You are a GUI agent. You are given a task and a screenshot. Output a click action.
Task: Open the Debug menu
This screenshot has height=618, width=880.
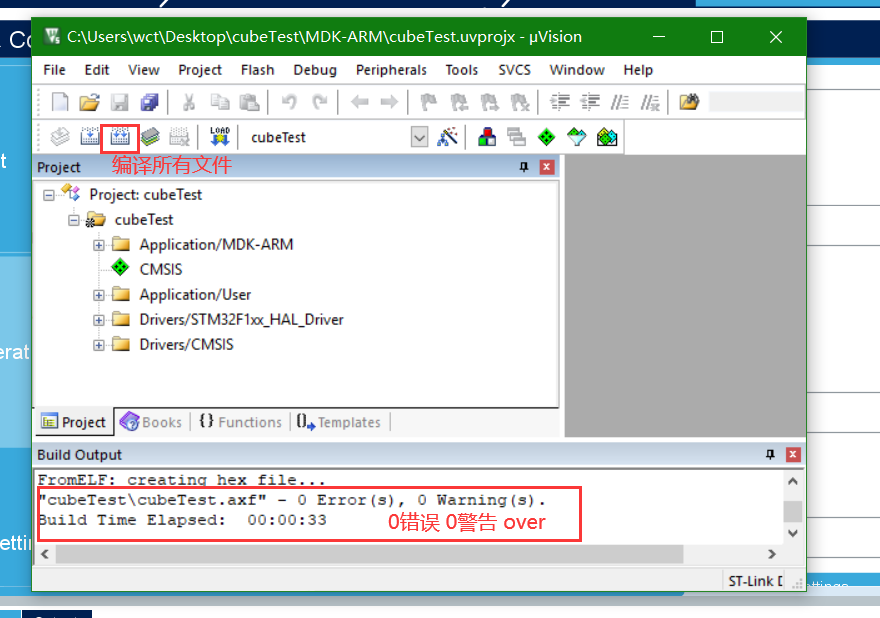coord(315,70)
